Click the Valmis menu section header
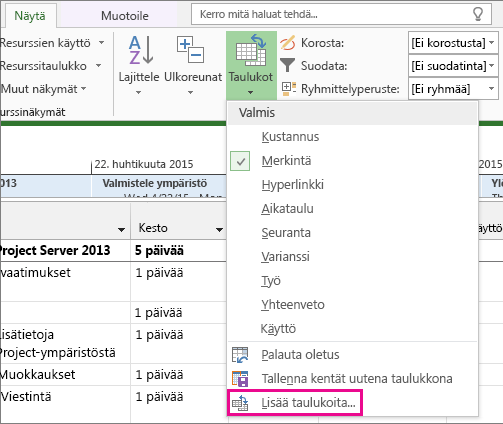Screen dimensions: 503x424 (353, 113)
